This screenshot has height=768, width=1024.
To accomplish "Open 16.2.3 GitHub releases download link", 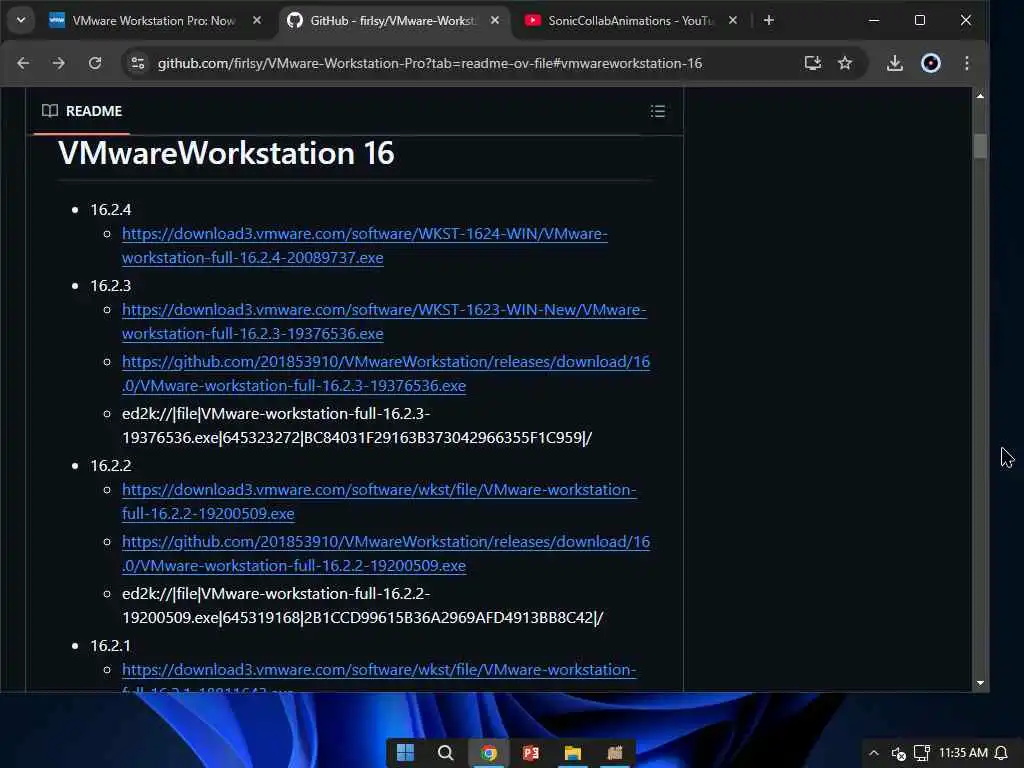I will point(386,374).
